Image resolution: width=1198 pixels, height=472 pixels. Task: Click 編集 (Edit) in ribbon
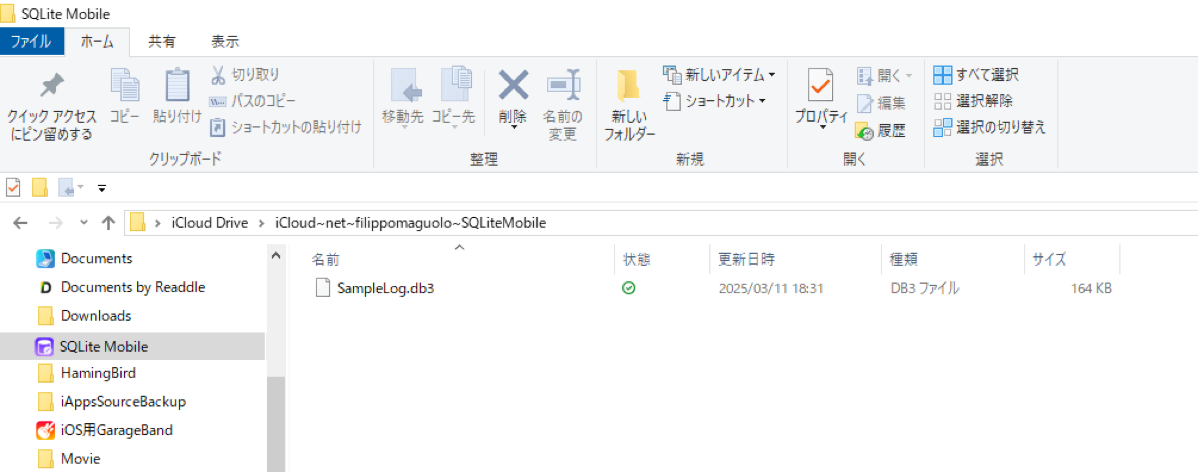coord(881,103)
